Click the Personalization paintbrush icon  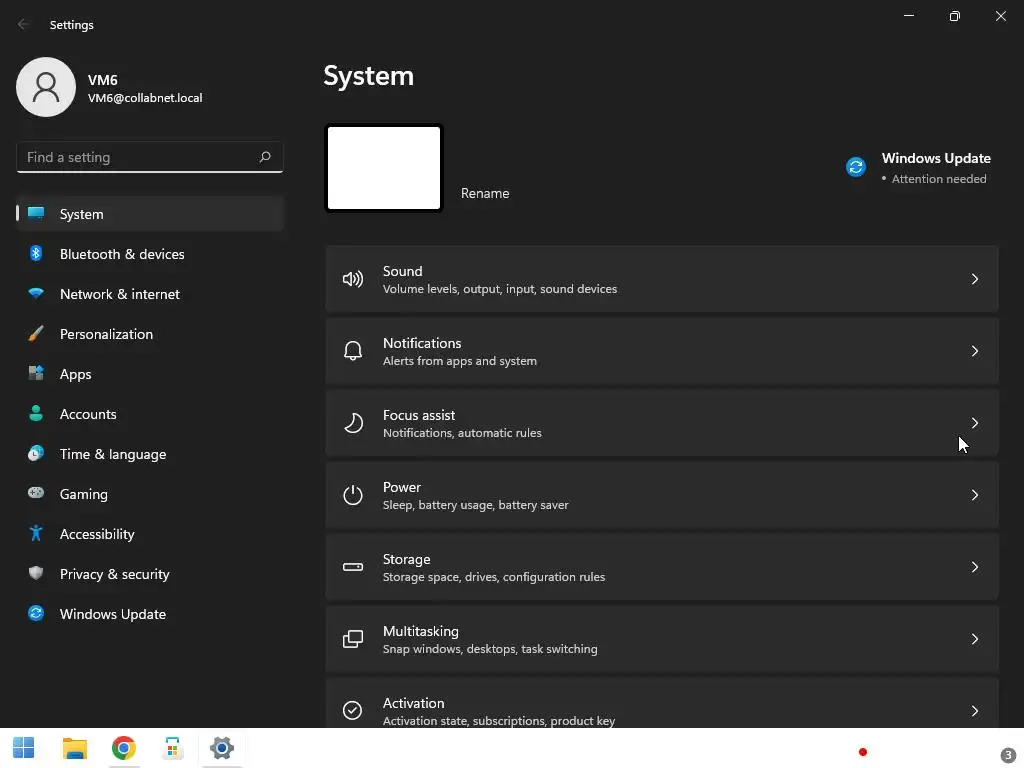coord(36,334)
